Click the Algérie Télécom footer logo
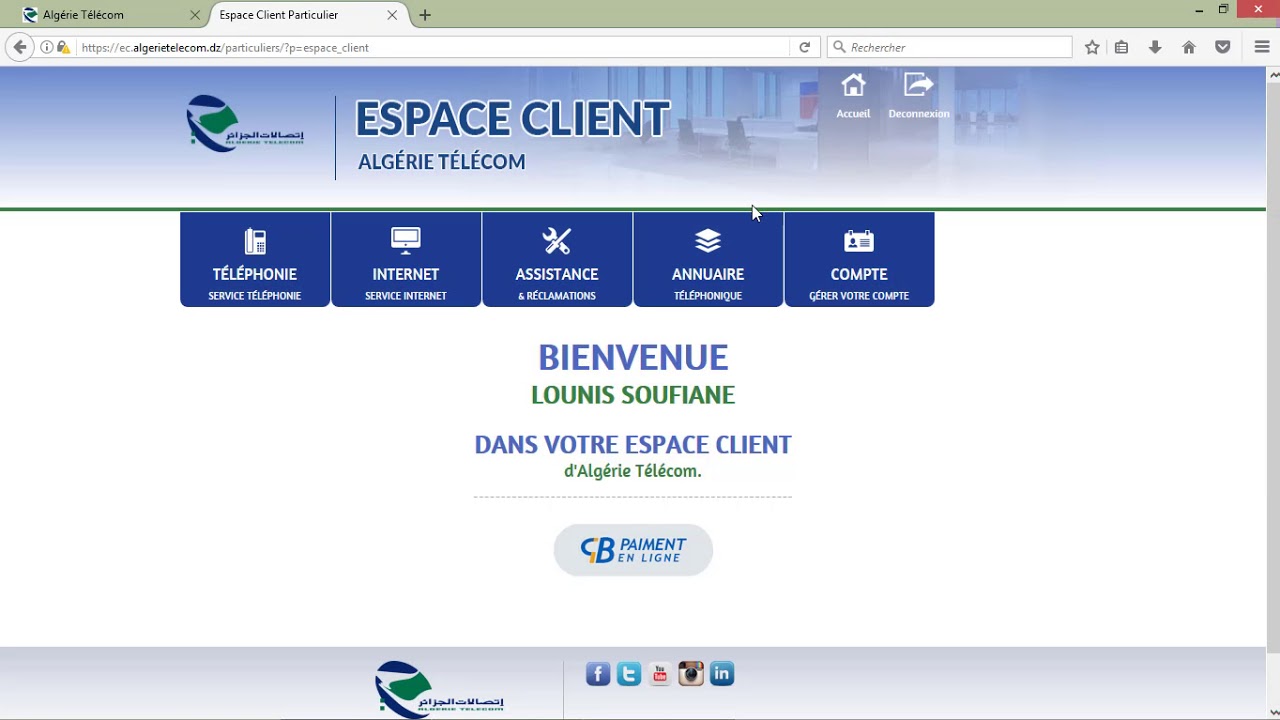 click(439, 689)
